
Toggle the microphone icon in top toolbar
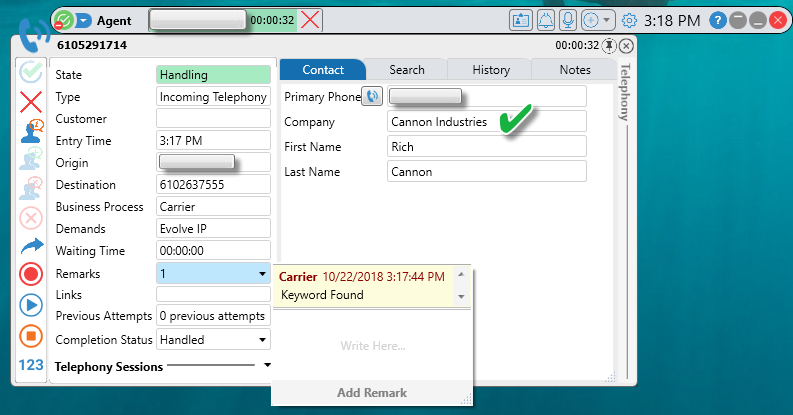[x=568, y=20]
